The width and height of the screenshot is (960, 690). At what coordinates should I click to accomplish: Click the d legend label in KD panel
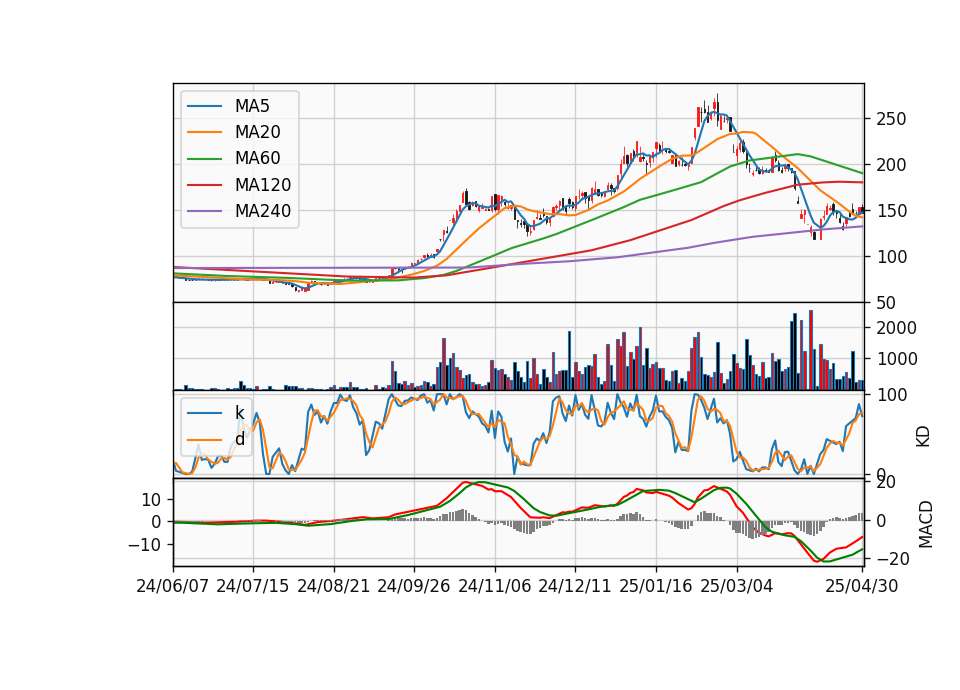(x=239, y=439)
